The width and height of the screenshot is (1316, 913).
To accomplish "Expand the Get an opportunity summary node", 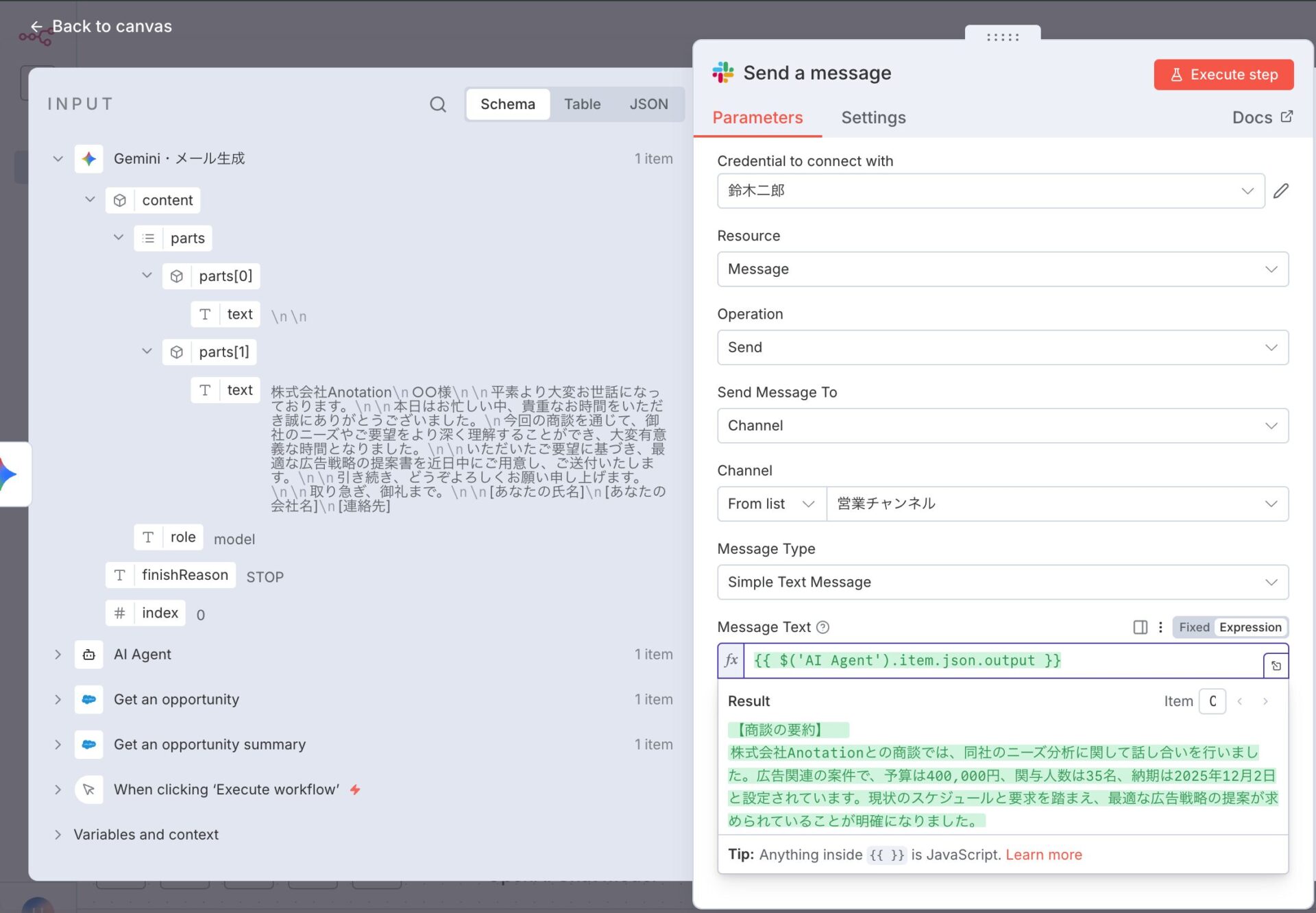I will tap(58, 744).
